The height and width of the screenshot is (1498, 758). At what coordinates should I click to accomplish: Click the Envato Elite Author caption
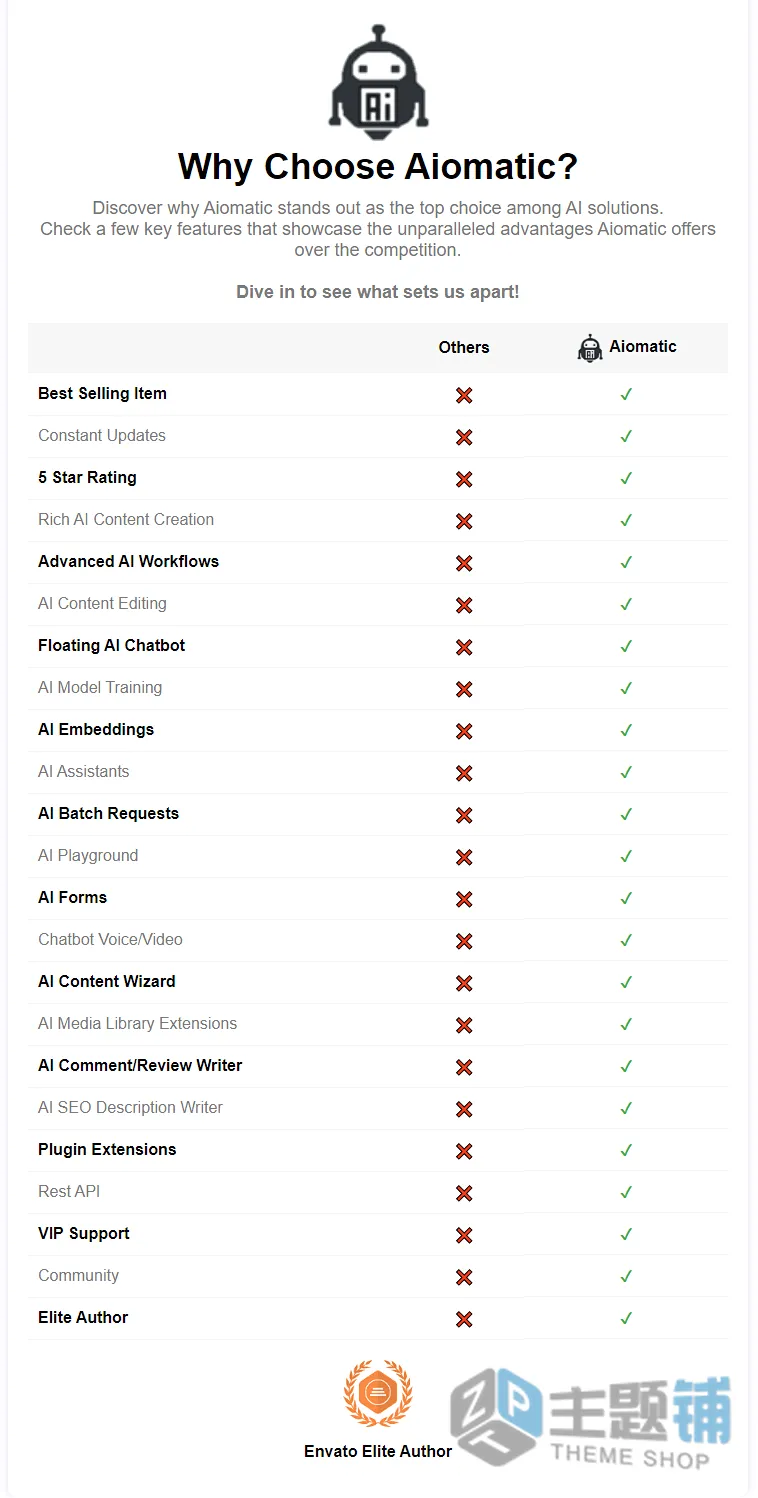(x=378, y=1451)
